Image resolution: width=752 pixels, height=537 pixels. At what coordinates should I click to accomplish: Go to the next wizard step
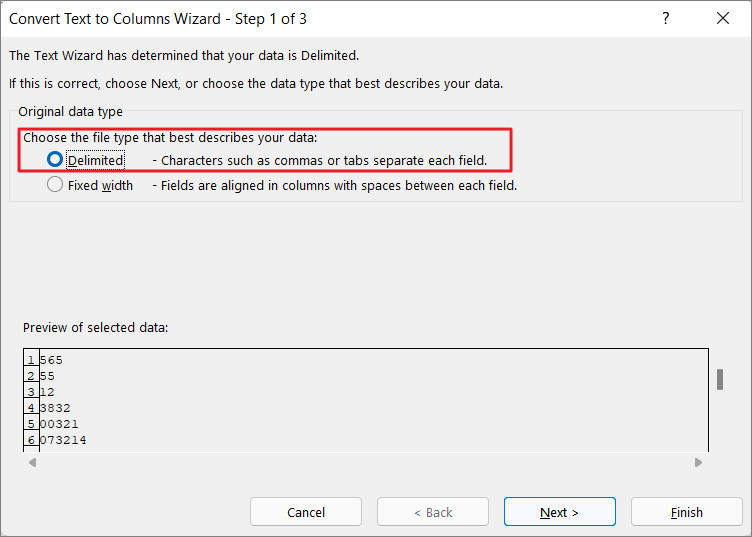coord(559,512)
